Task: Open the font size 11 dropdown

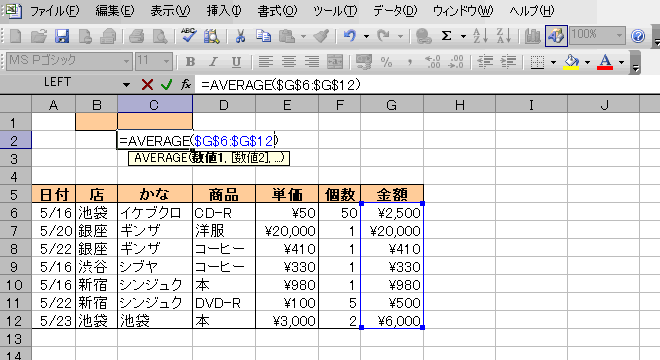Action: (166, 62)
